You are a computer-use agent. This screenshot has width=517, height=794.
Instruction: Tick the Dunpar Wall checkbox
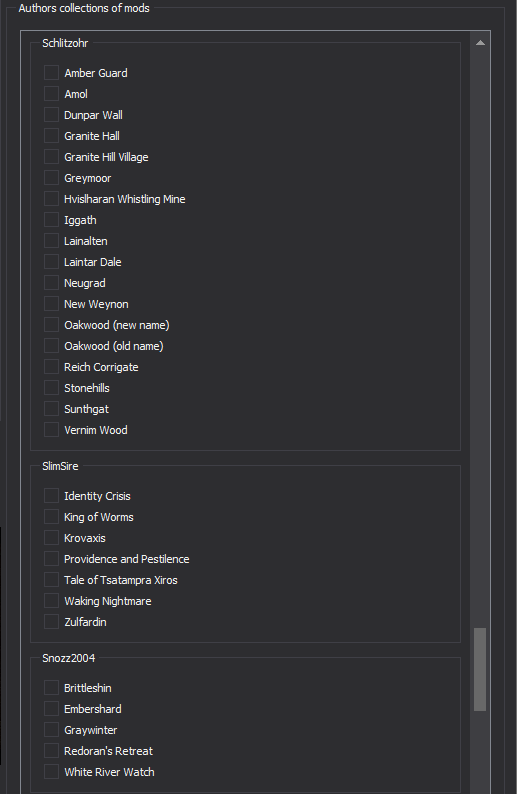pos(51,114)
